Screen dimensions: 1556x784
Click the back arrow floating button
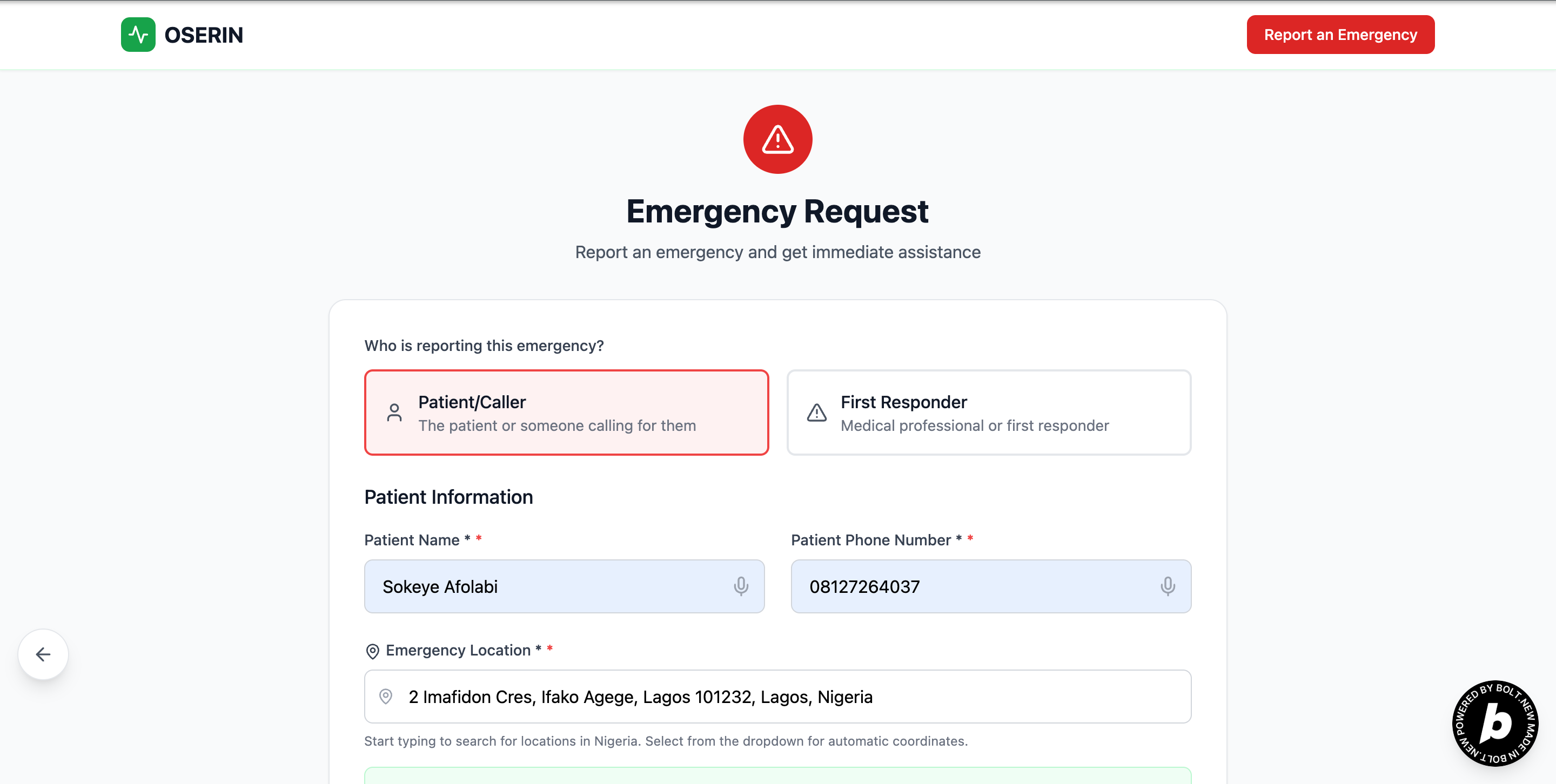tap(43, 654)
